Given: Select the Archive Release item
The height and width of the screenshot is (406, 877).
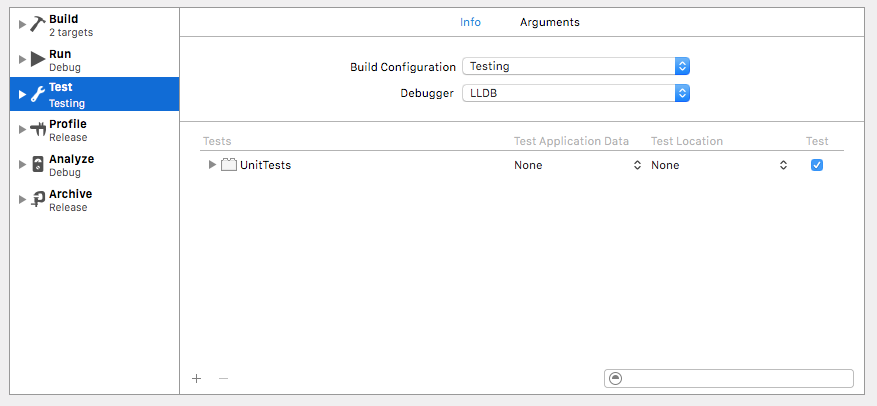Looking at the screenshot, I should (x=95, y=200).
